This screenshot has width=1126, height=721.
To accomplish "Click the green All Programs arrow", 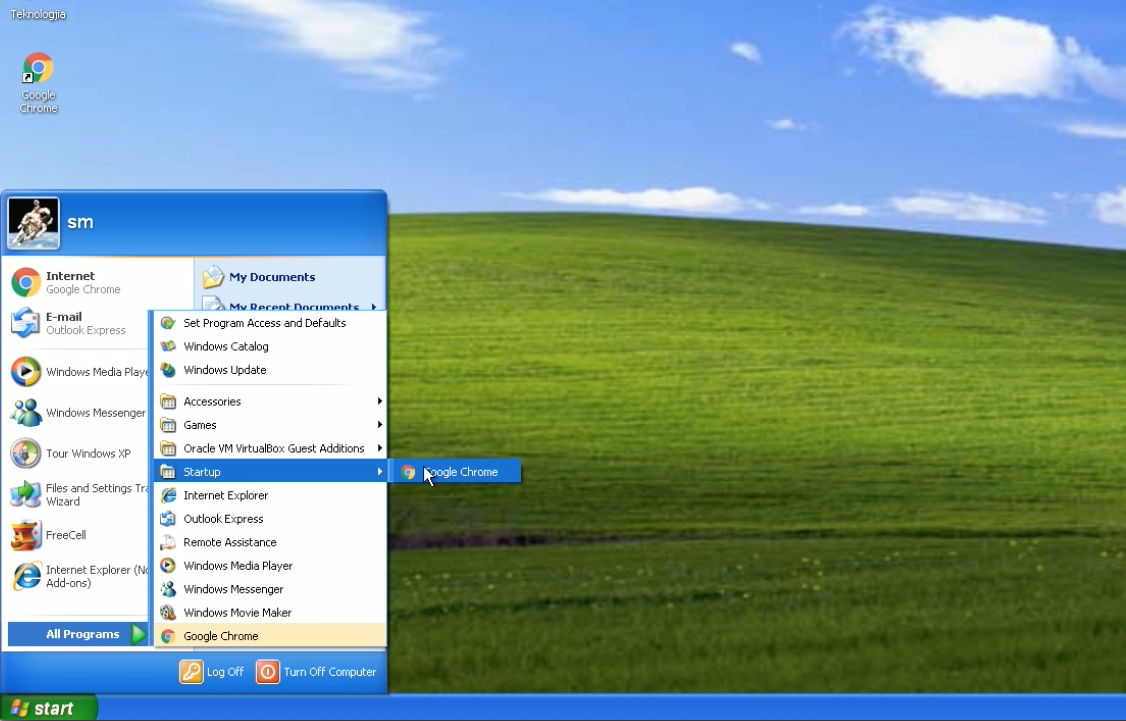I will (x=139, y=634).
